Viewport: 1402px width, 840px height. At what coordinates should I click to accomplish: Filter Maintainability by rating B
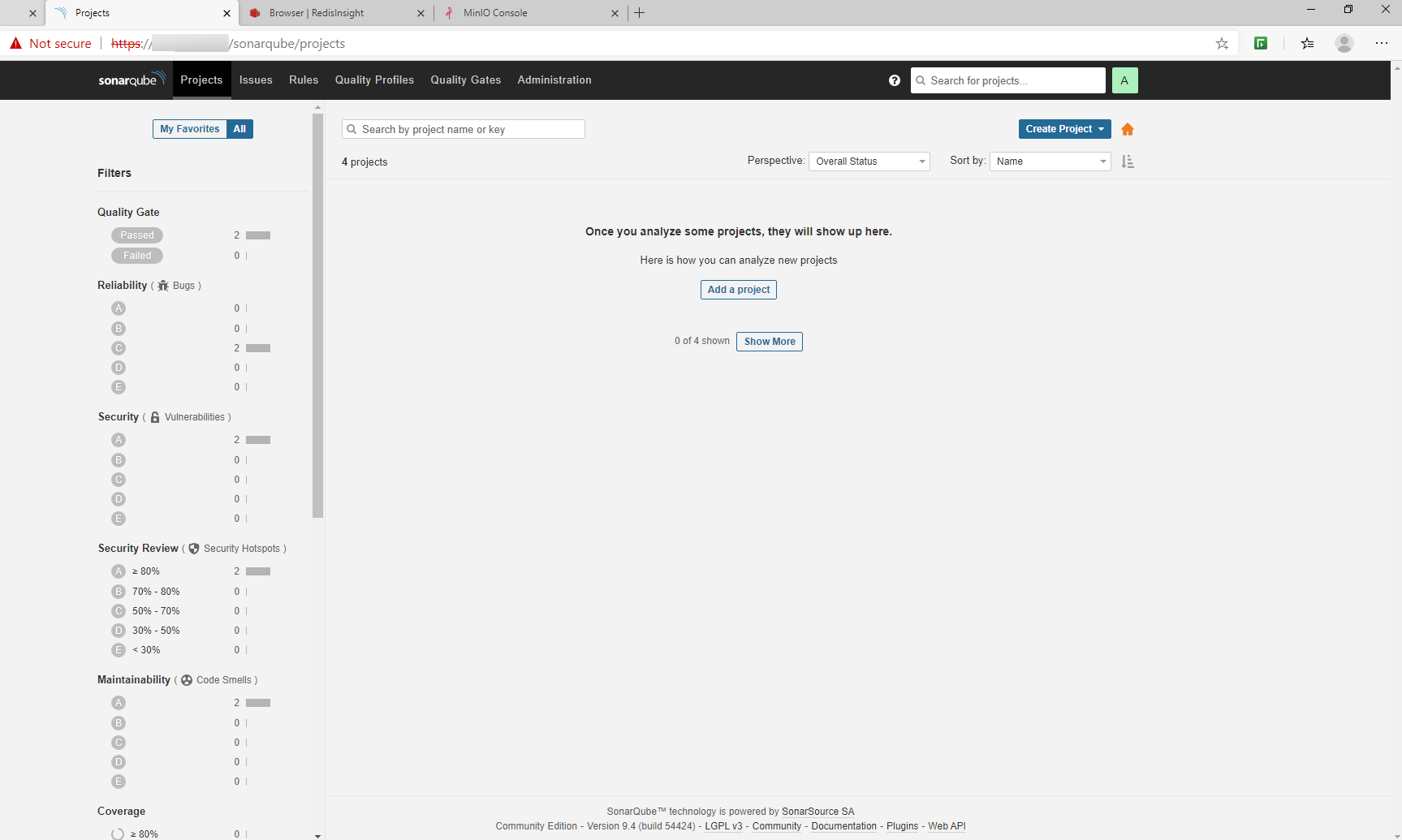(x=119, y=723)
